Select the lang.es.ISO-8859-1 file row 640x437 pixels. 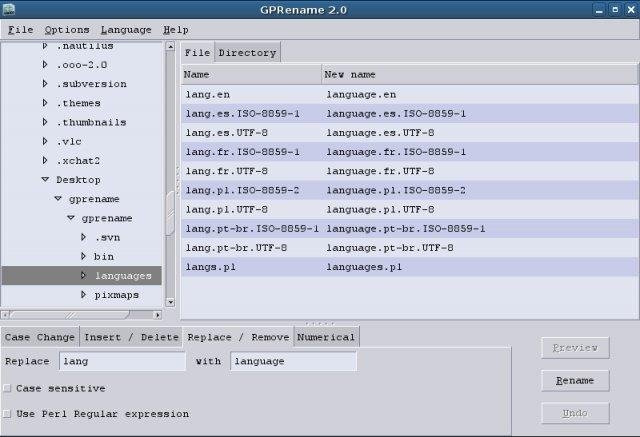click(x=409, y=113)
